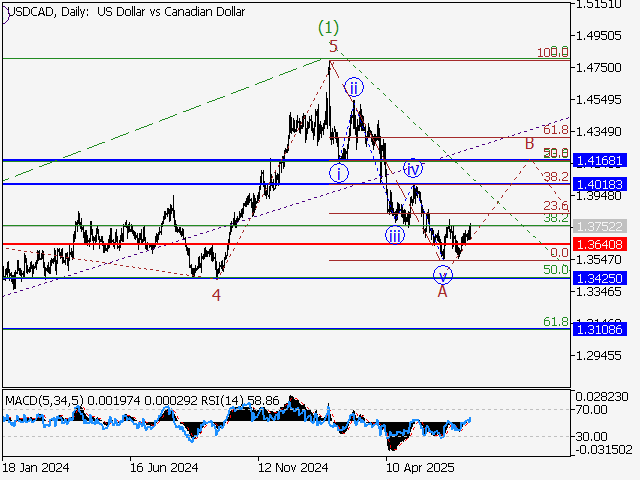This screenshot has height=480, width=640.
Task: Click the red wave 4 label
Action: click(x=215, y=295)
